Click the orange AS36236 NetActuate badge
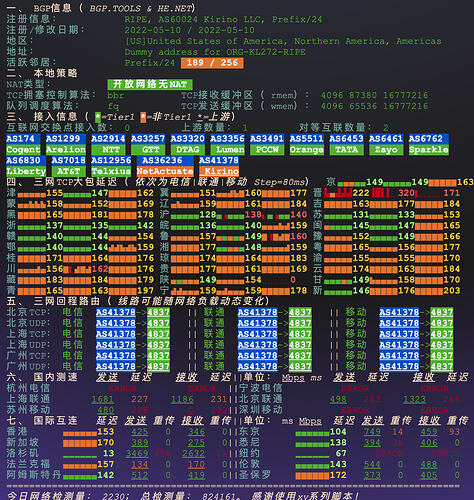474x500 pixels. pos(165,166)
